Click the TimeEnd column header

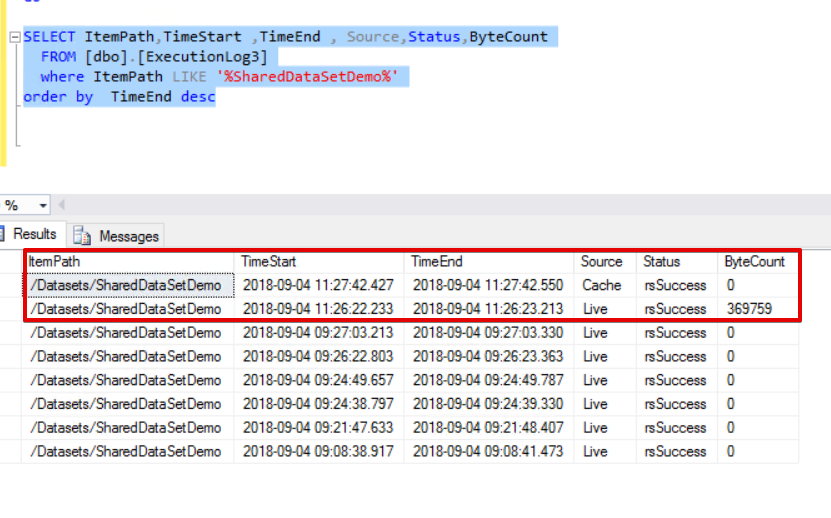pyautogui.click(x=489, y=261)
